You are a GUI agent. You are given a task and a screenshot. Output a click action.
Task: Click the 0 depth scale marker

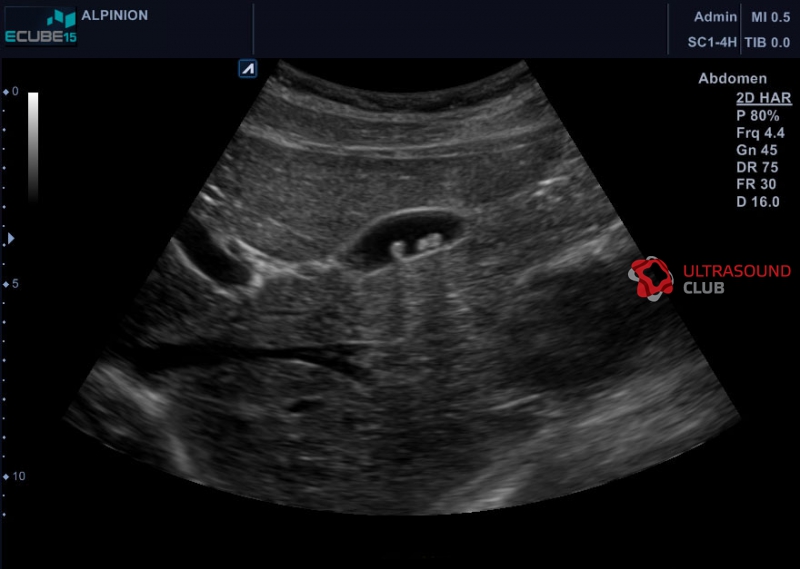tap(11, 91)
